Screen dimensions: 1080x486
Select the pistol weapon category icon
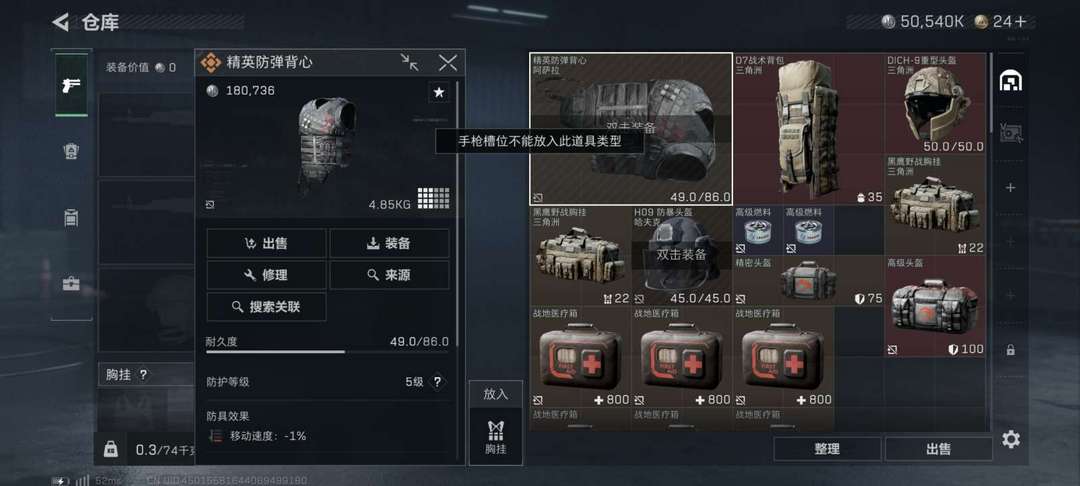coord(71,85)
